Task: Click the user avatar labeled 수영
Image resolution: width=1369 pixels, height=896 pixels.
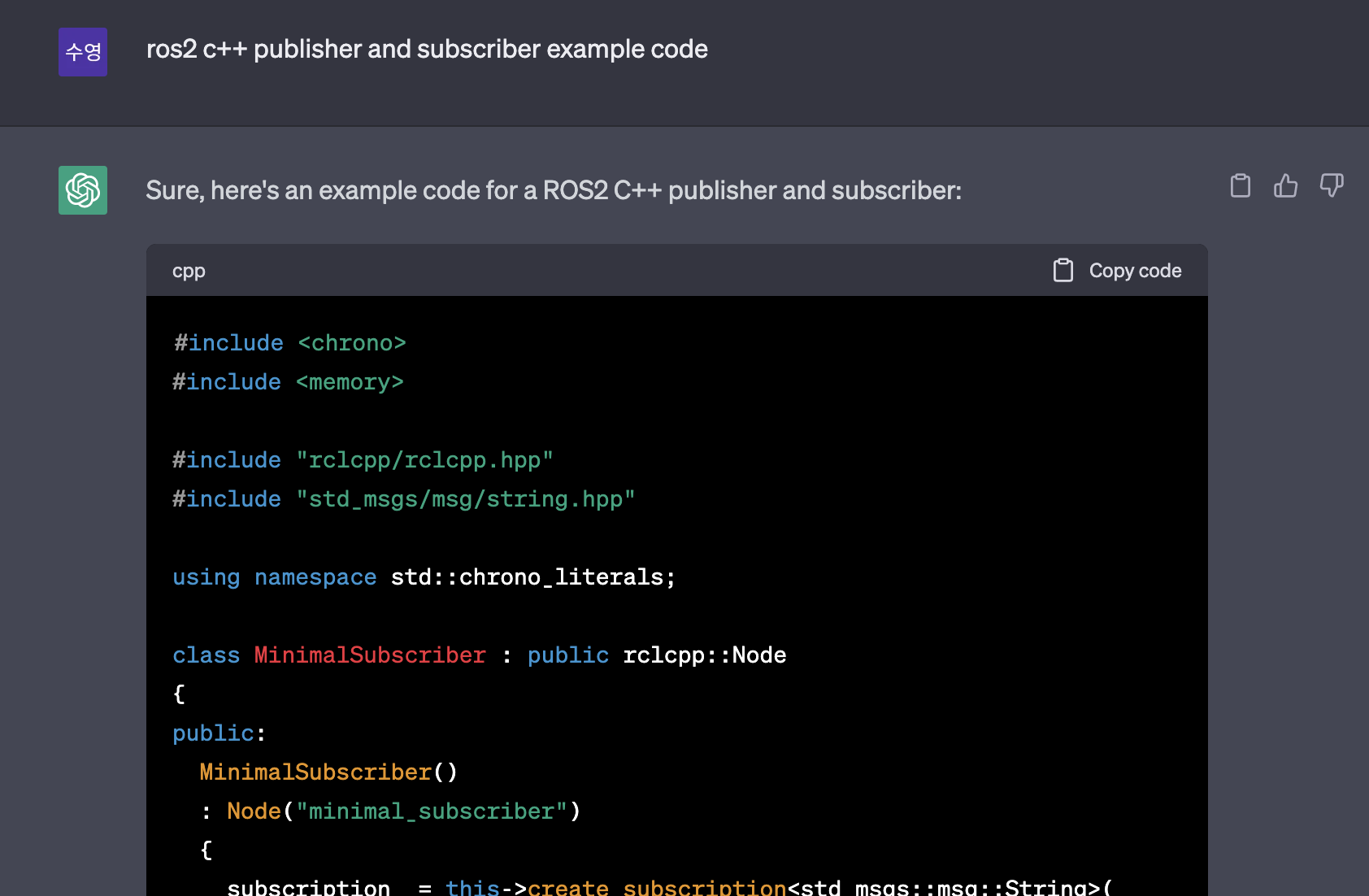Action: (83, 52)
